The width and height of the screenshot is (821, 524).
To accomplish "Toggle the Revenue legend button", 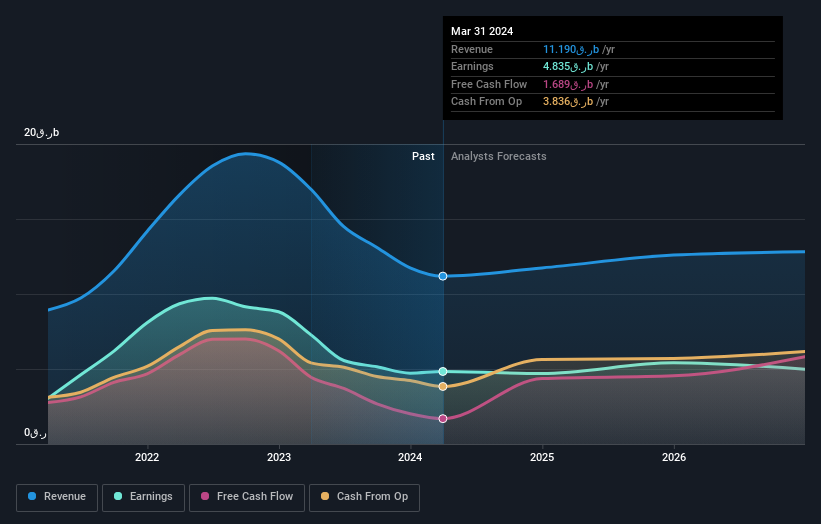I will (x=57, y=497).
